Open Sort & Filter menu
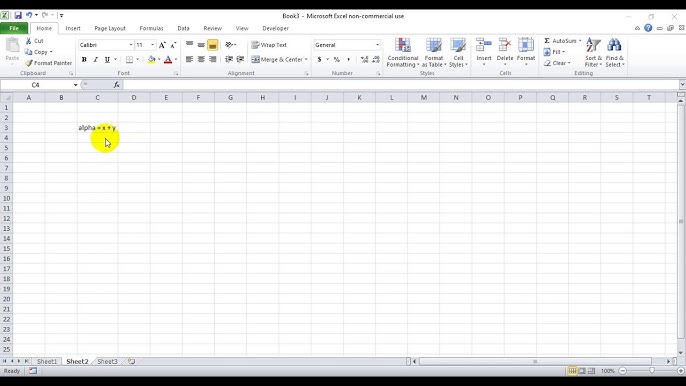686x386 pixels. (593, 53)
